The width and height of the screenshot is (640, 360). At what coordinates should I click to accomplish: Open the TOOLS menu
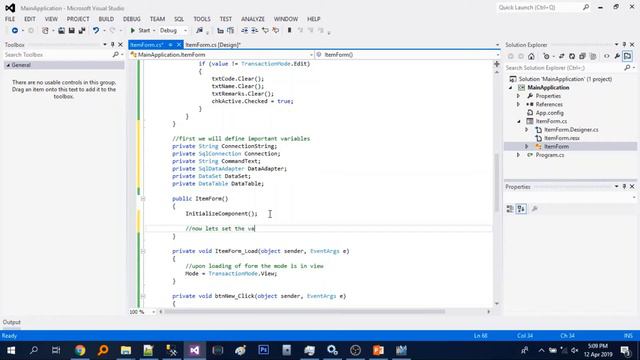tap(202, 19)
